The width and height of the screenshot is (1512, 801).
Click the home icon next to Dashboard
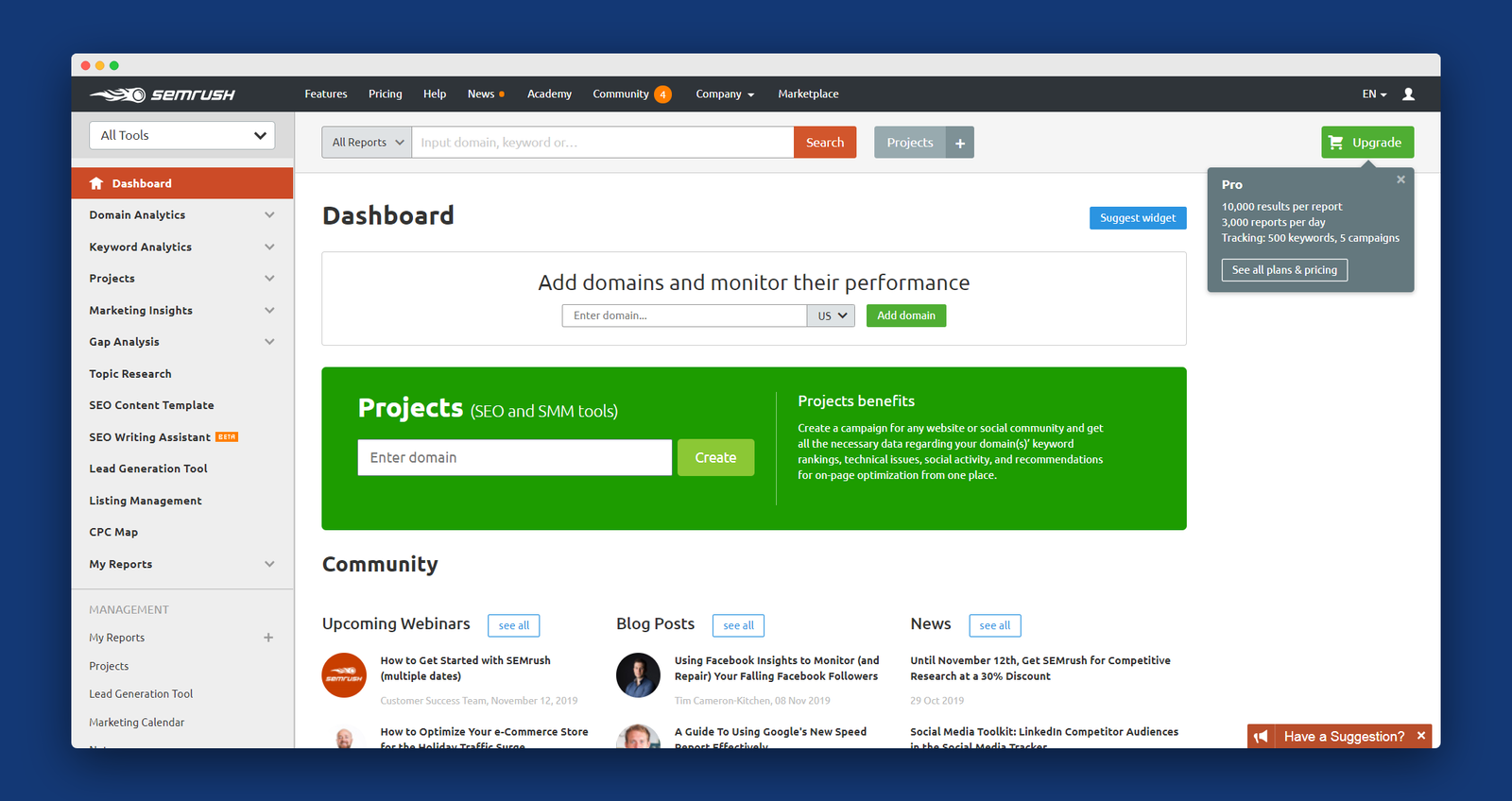[x=96, y=183]
